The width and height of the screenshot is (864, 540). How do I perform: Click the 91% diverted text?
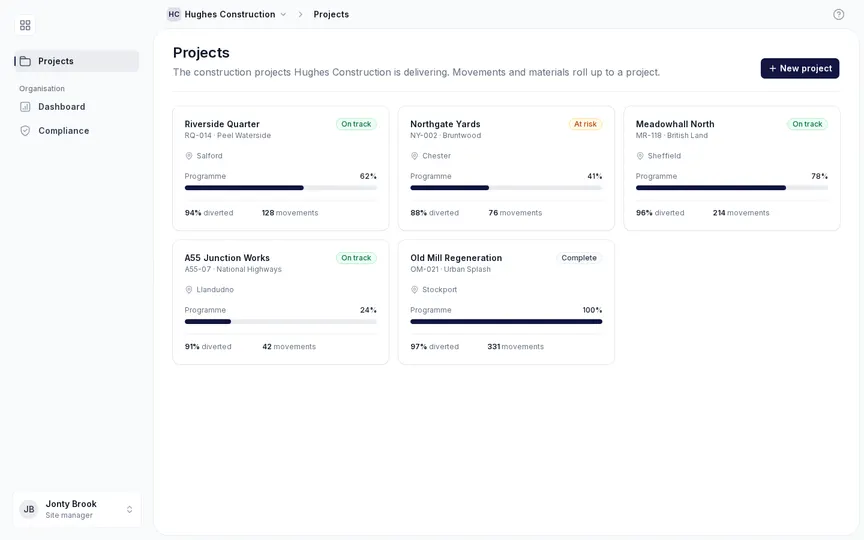pyautogui.click(x=208, y=347)
